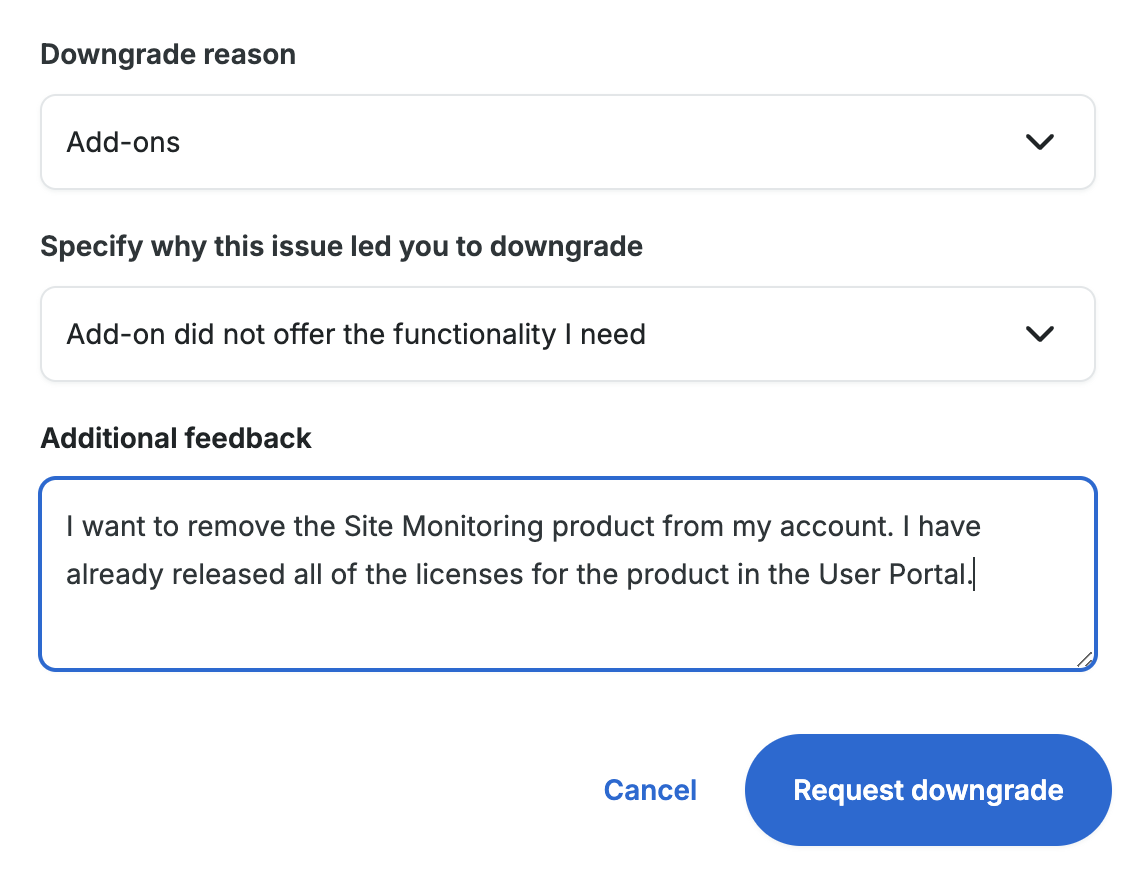The height and width of the screenshot is (886, 1142).
Task: Click the Cancel link
Action: (650, 790)
